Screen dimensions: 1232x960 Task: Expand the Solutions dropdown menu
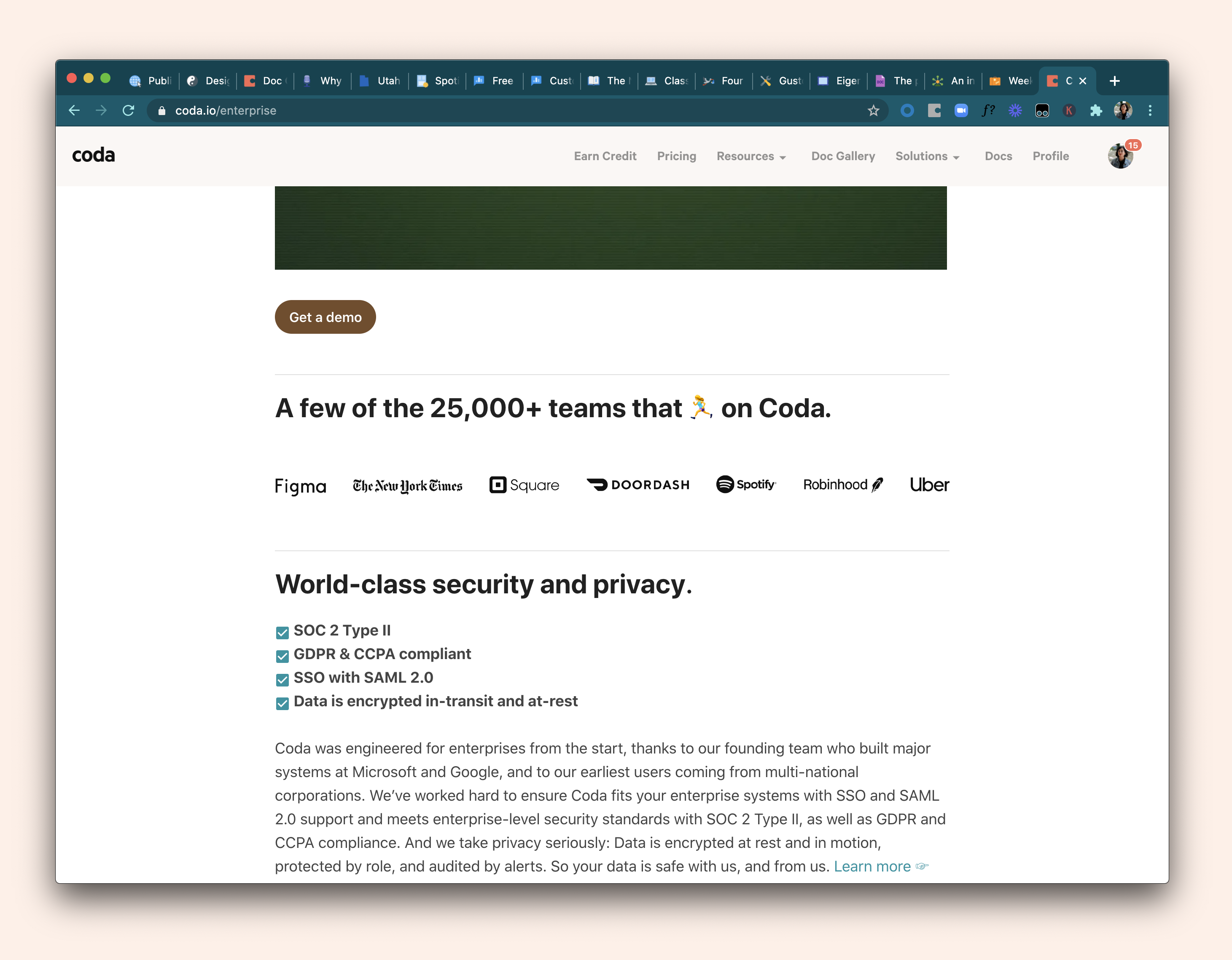click(x=927, y=157)
